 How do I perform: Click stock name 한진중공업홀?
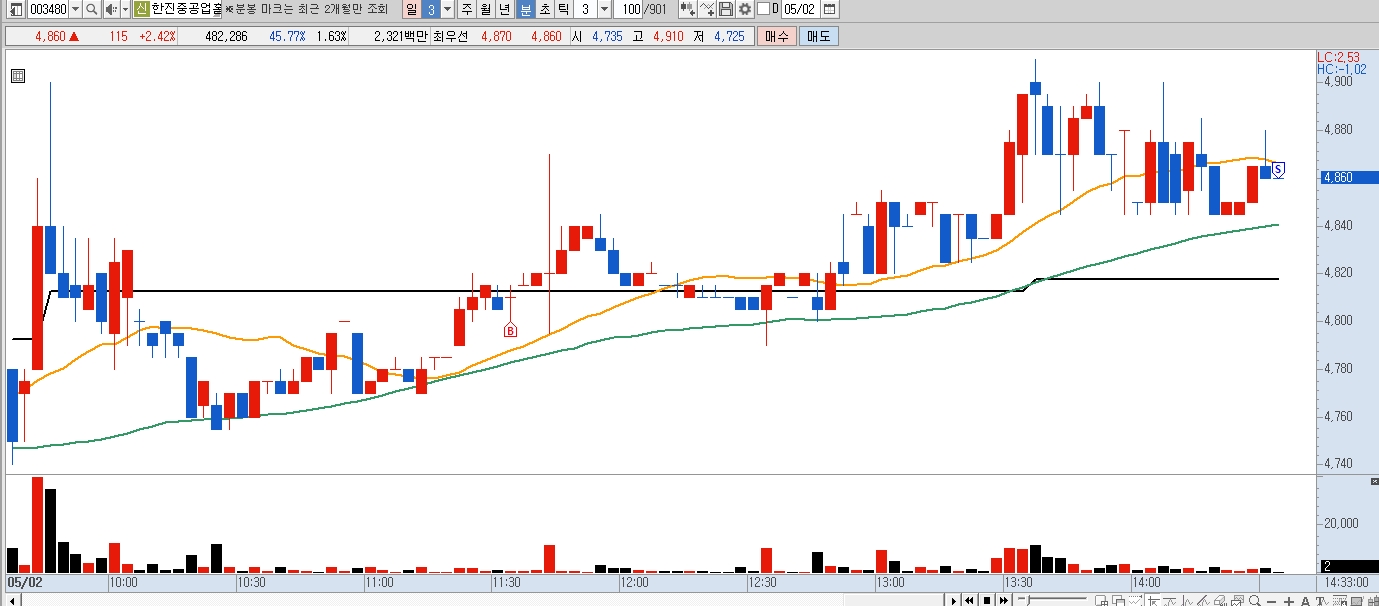(x=186, y=9)
